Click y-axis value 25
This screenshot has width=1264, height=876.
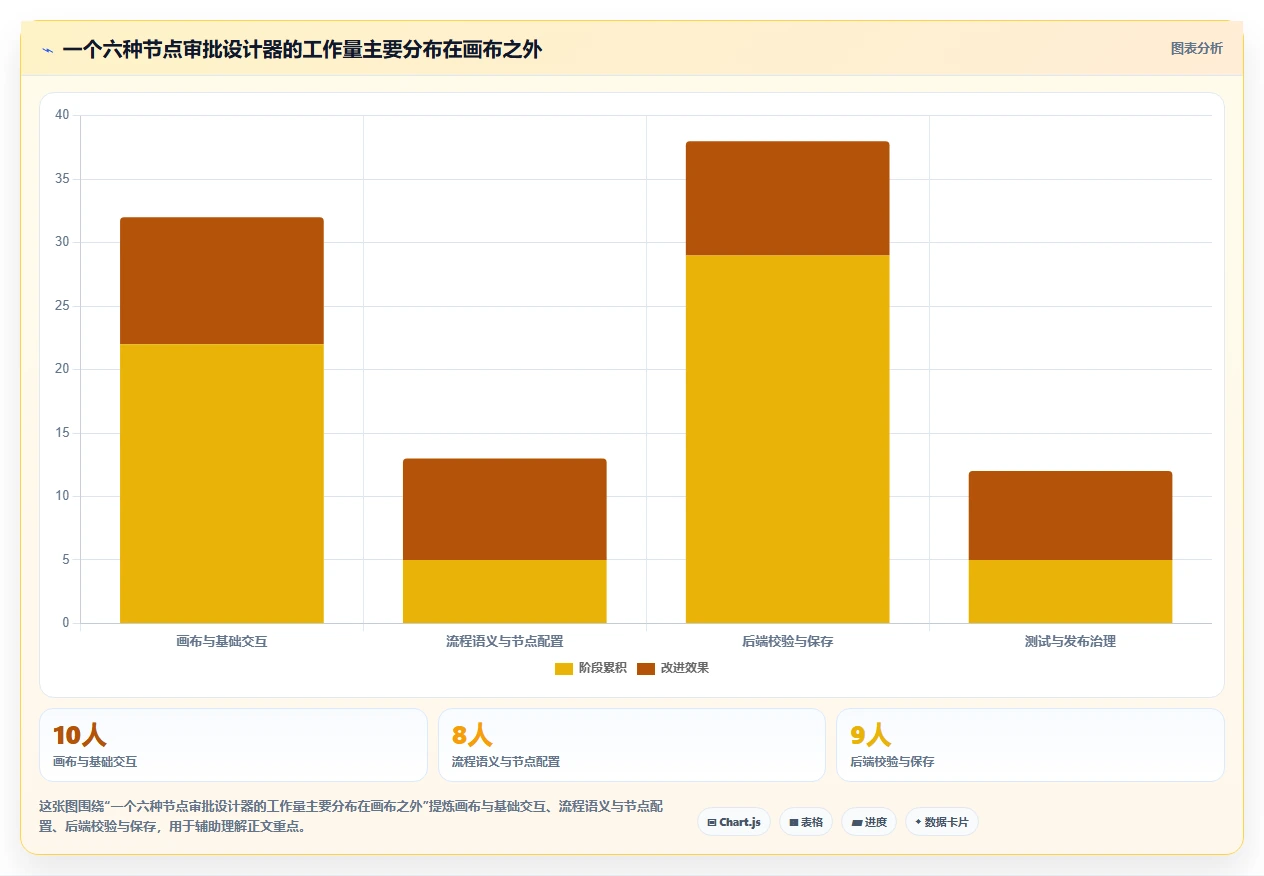[x=62, y=306]
